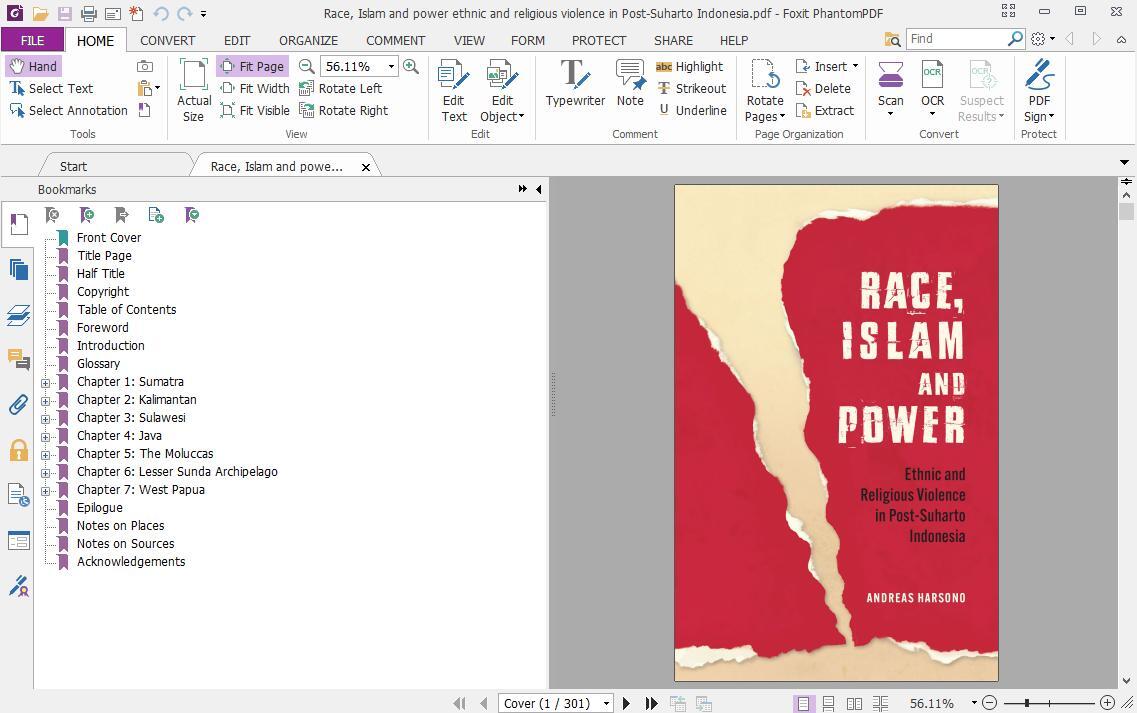
Task: Switch to the CONVERT ribbon tab
Action: click(168, 41)
